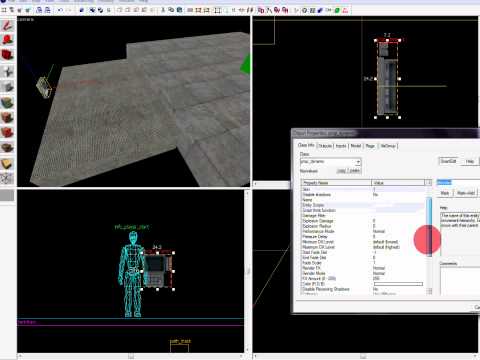Click the load window state icon

tap(39, 10)
